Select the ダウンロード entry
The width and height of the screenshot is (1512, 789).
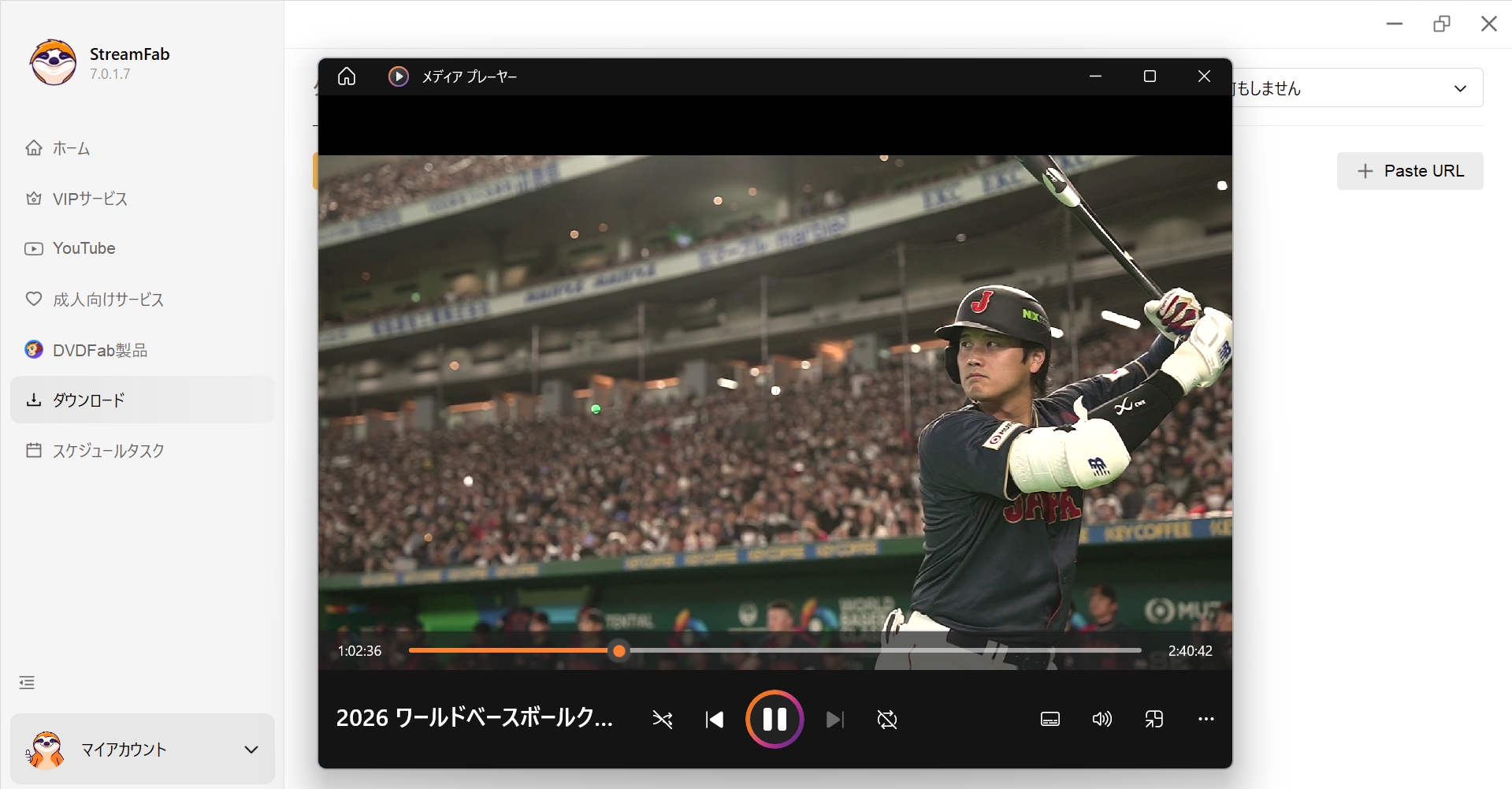coord(87,400)
